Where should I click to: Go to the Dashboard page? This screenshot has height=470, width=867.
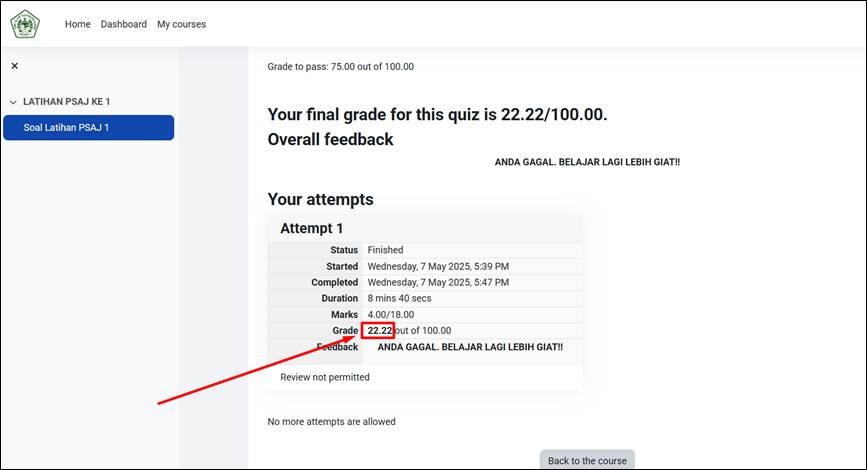click(x=123, y=24)
